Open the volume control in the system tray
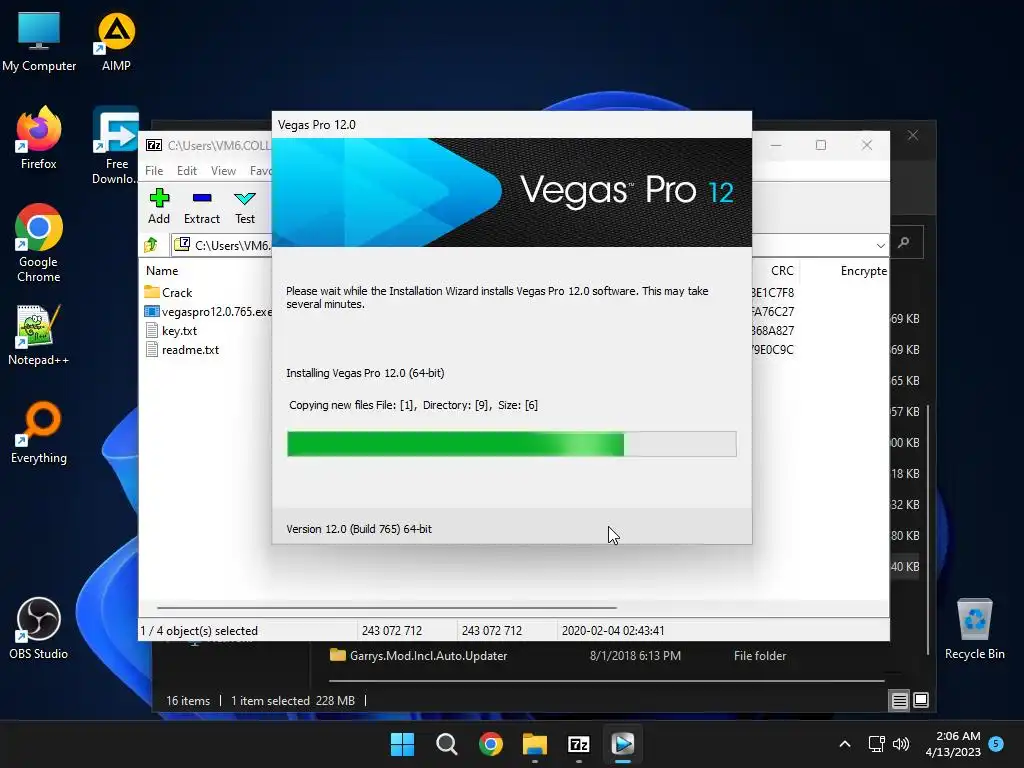The height and width of the screenshot is (768, 1024). pos(901,744)
